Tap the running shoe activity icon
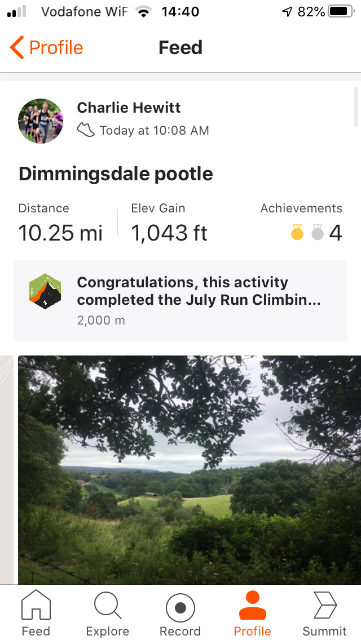 tap(86, 131)
